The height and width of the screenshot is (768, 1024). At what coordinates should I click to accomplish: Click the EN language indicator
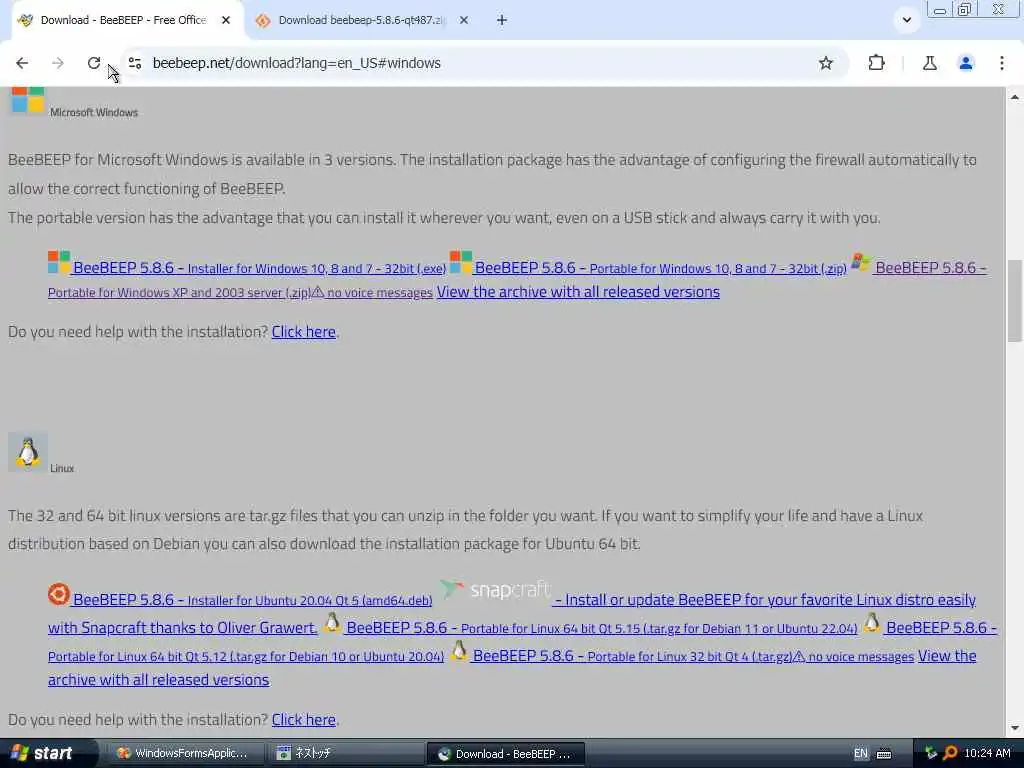[x=860, y=753]
